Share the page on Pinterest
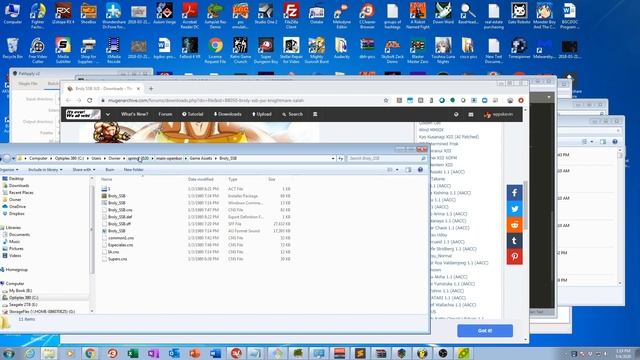 tap(514, 257)
